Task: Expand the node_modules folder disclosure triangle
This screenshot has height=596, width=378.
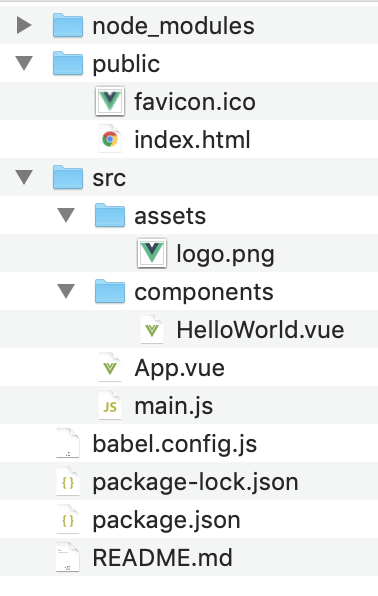Action: pyautogui.click(x=24, y=25)
